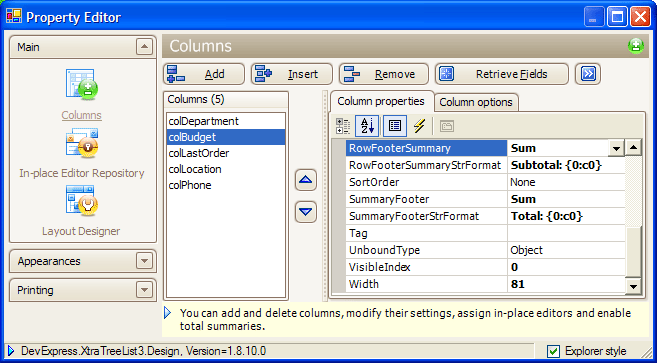
Task: Open the RowFooterSummary dropdown arrow
Action: click(616, 148)
